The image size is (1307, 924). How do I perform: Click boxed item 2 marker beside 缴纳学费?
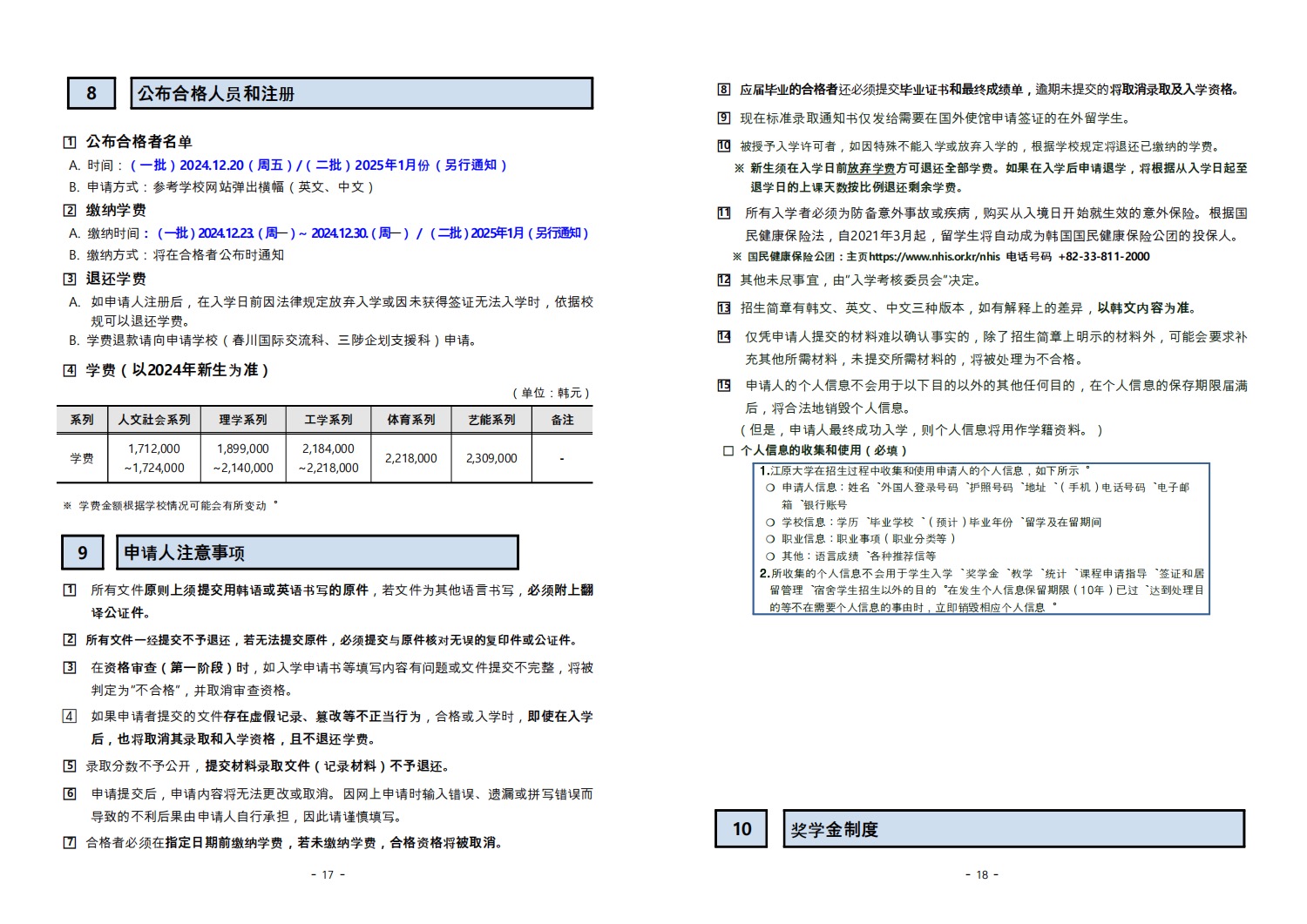point(70,211)
